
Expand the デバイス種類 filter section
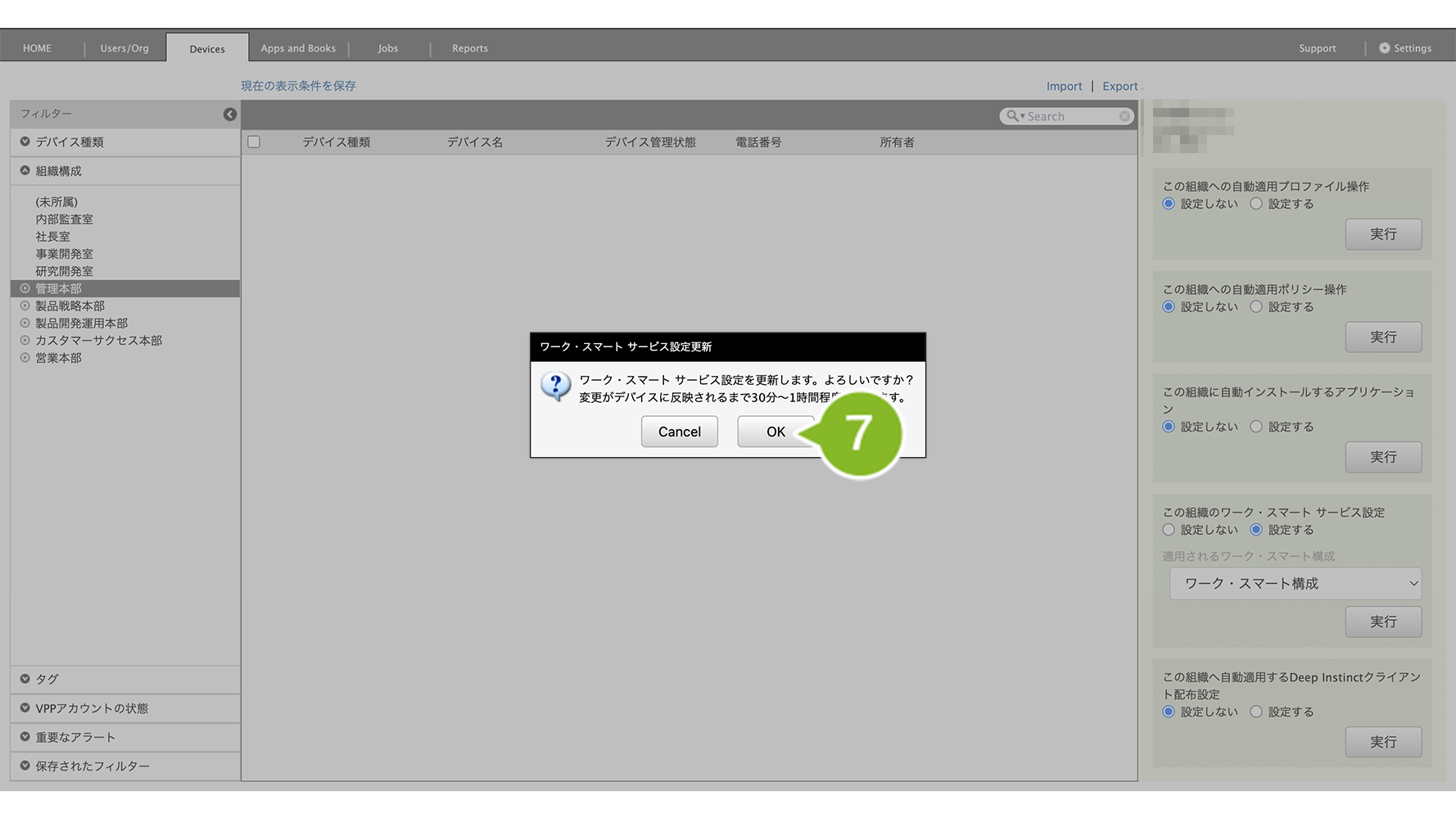point(25,142)
